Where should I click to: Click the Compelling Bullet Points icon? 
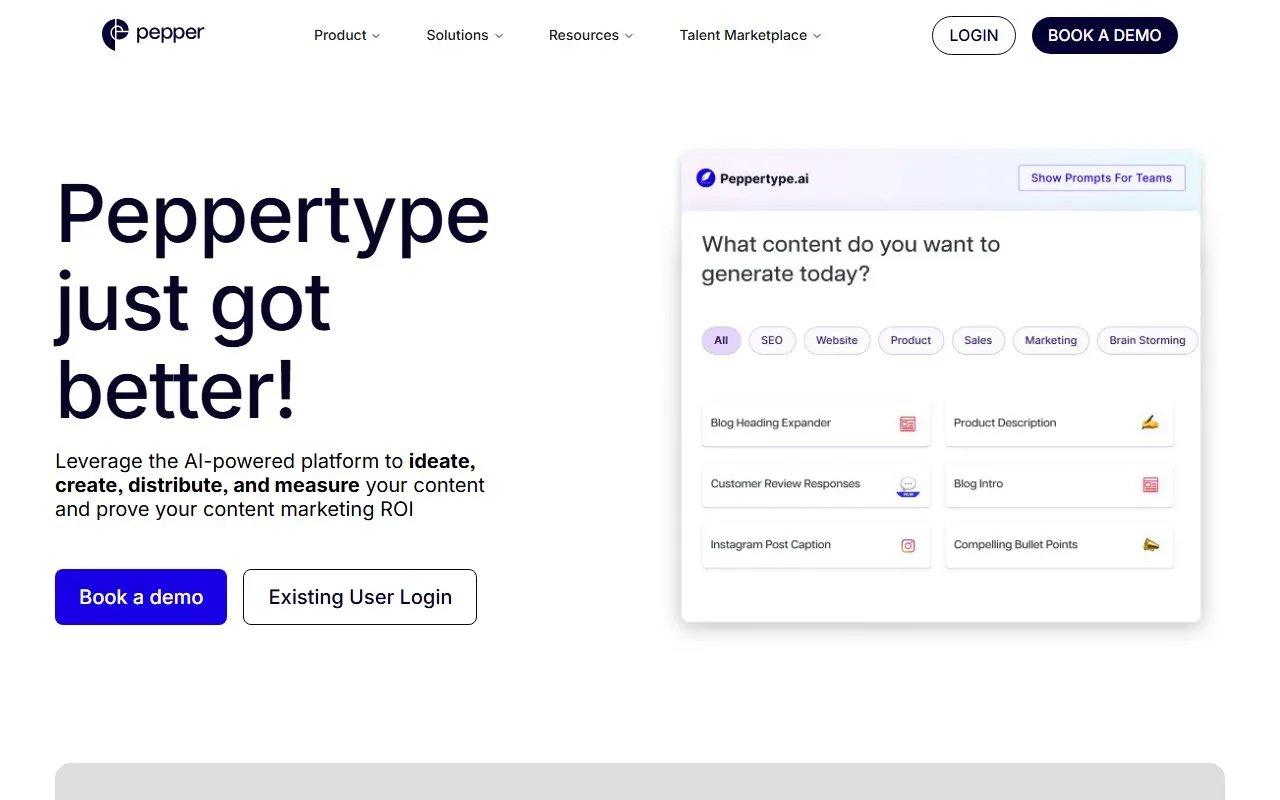point(1149,545)
